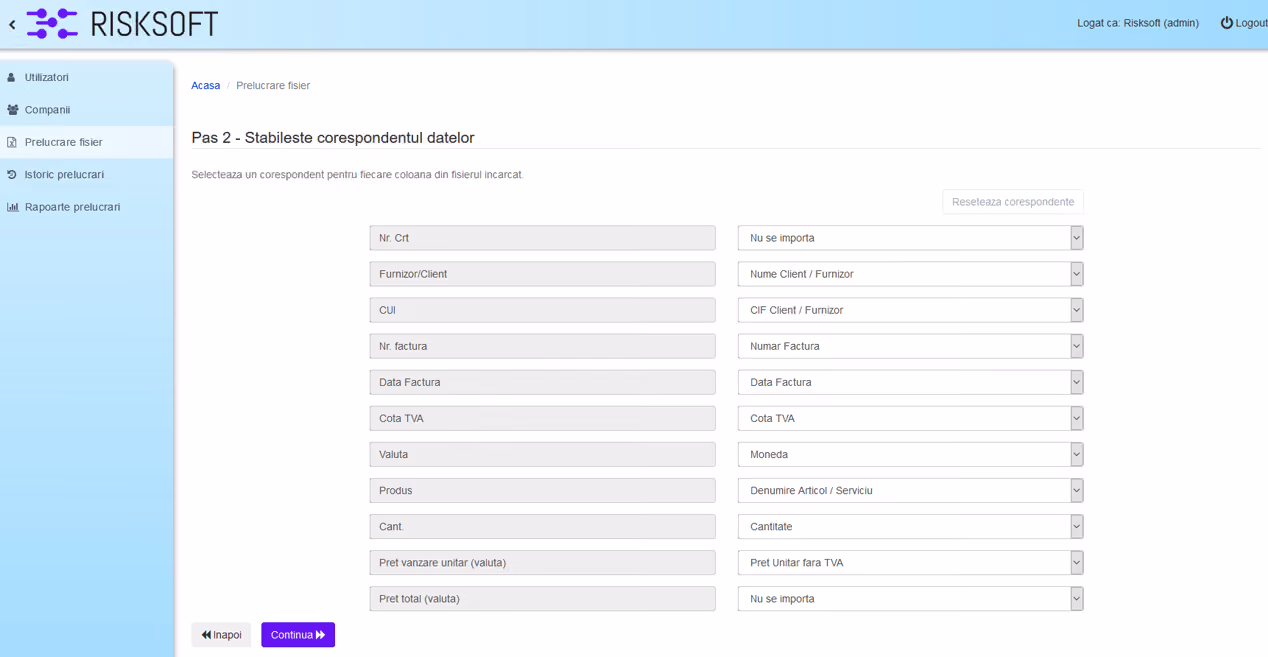Go to Istoric prelucrari
The width and height of the screenshot is (1268, 657).
(87, 174)
